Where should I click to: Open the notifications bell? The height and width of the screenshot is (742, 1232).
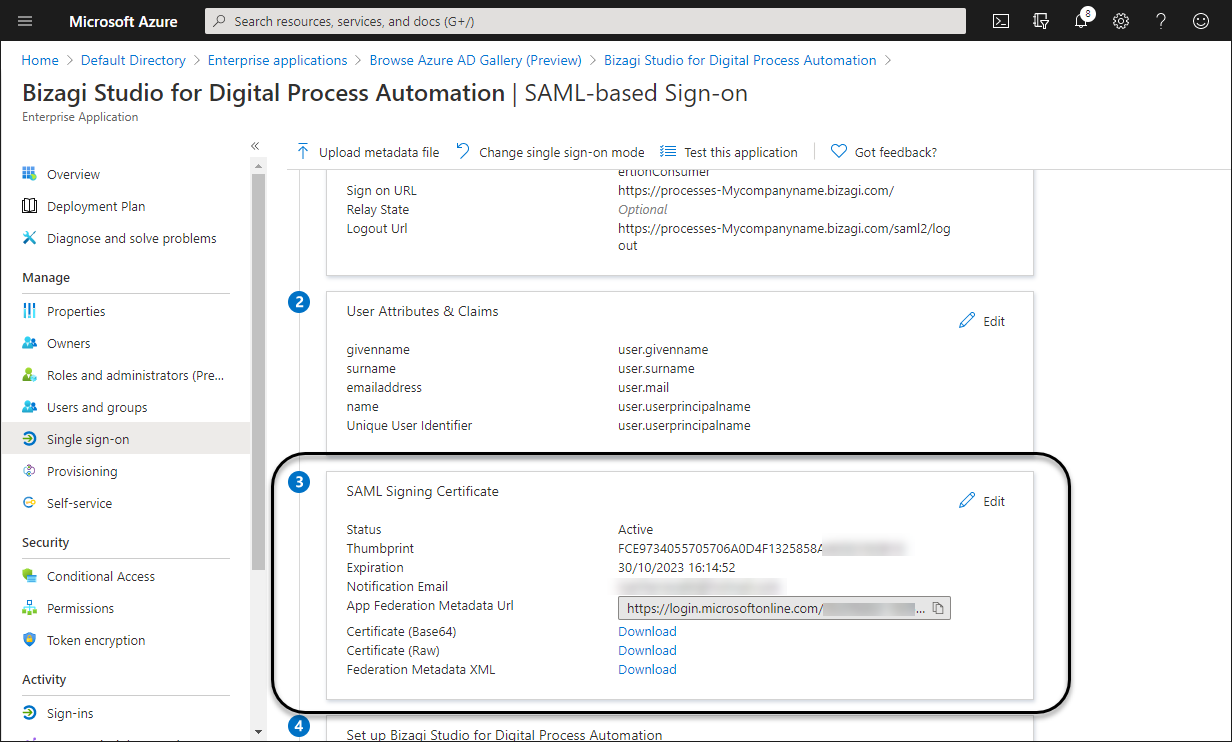[1081, 21]
